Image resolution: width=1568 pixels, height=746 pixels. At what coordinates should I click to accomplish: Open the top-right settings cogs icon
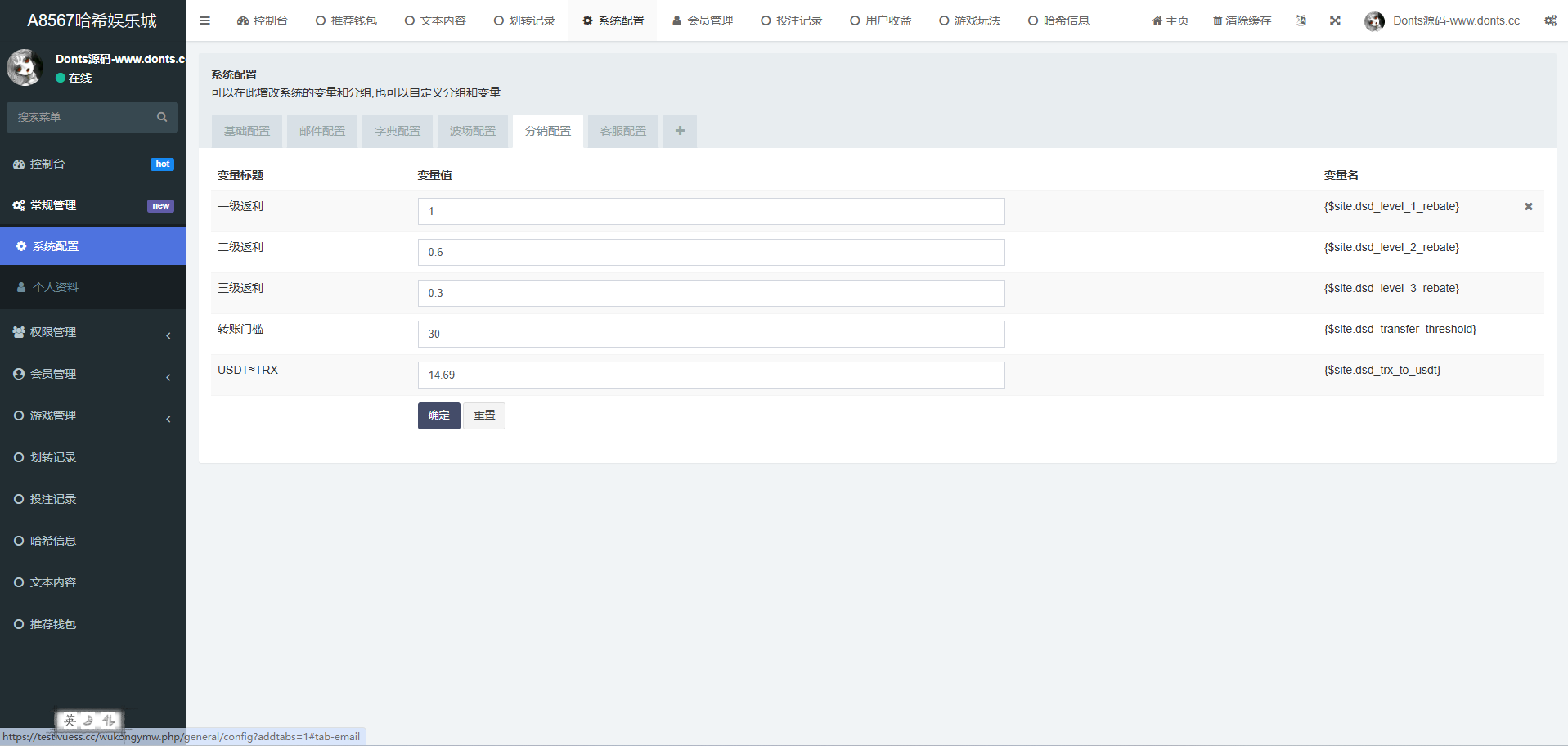tap(1550, 20)
